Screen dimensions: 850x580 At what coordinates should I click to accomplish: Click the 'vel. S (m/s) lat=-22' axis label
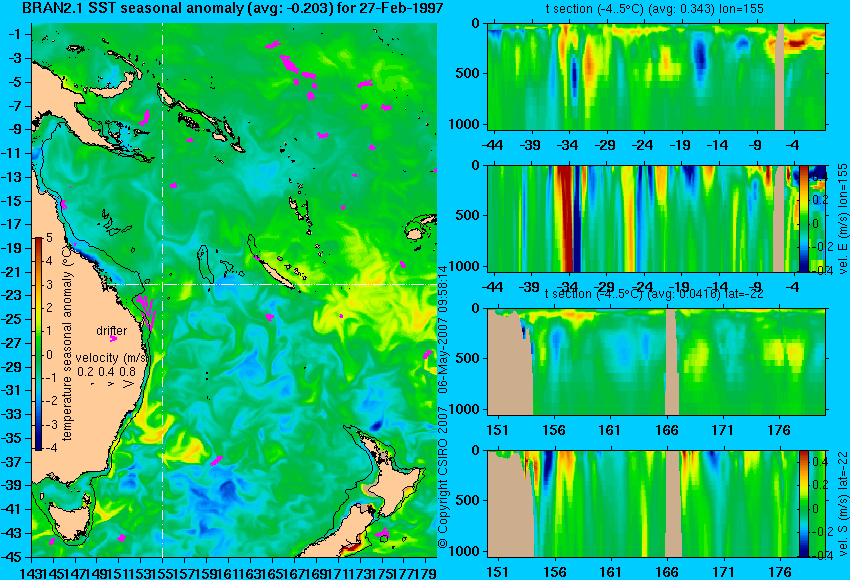point(842,504)
